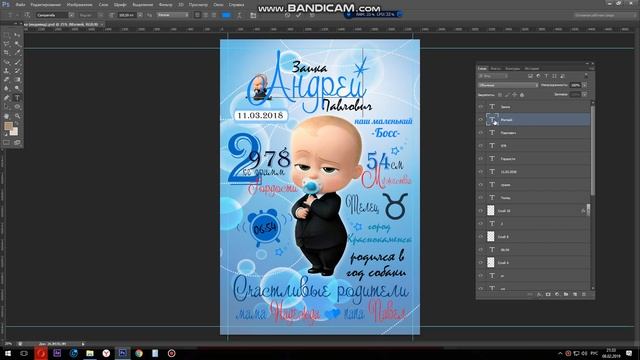Open the Изображение menu
The width and height of the screenshot is (640, 360).
point(79,5)
